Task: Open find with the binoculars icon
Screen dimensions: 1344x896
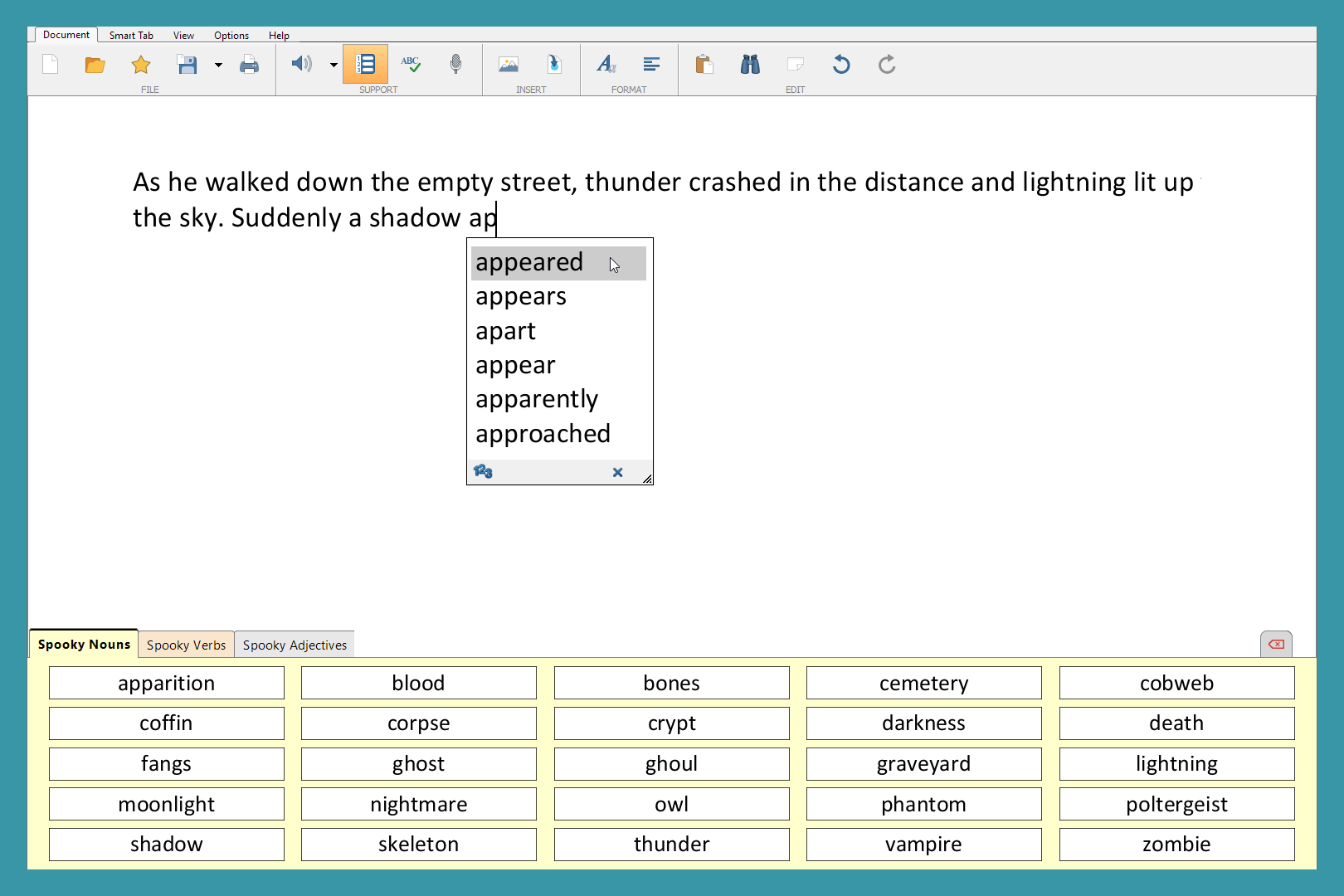Action: pyautogui.click(x=750, y=64)
